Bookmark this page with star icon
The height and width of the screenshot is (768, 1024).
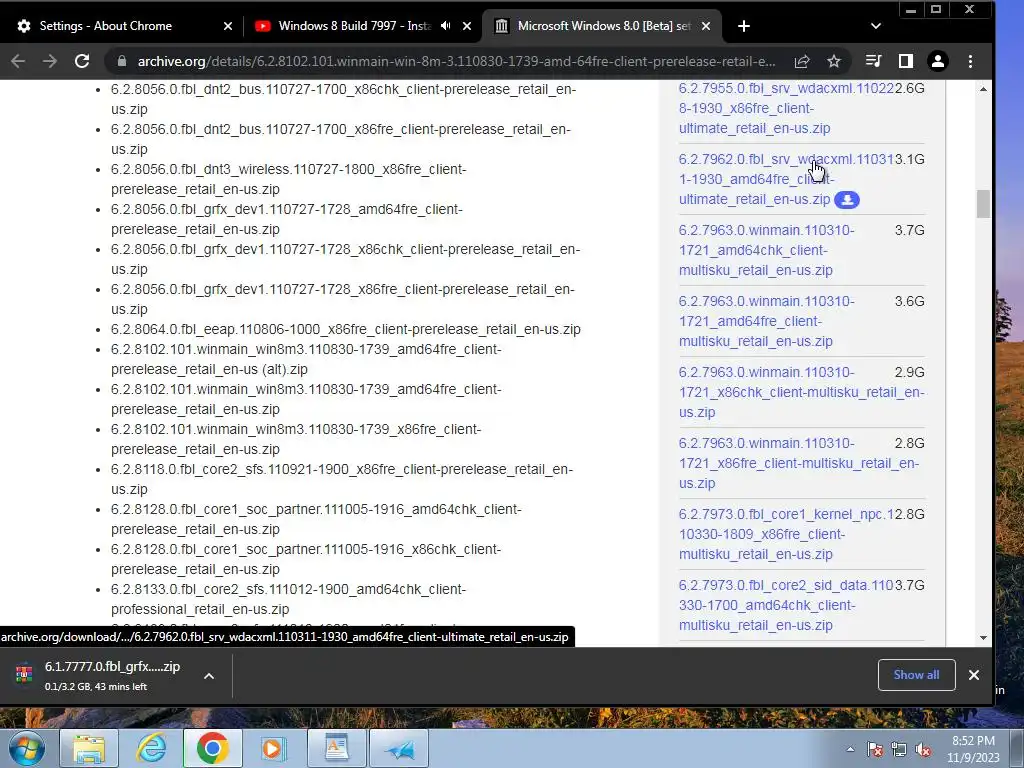pyautogui.click(x=834, y=61)
